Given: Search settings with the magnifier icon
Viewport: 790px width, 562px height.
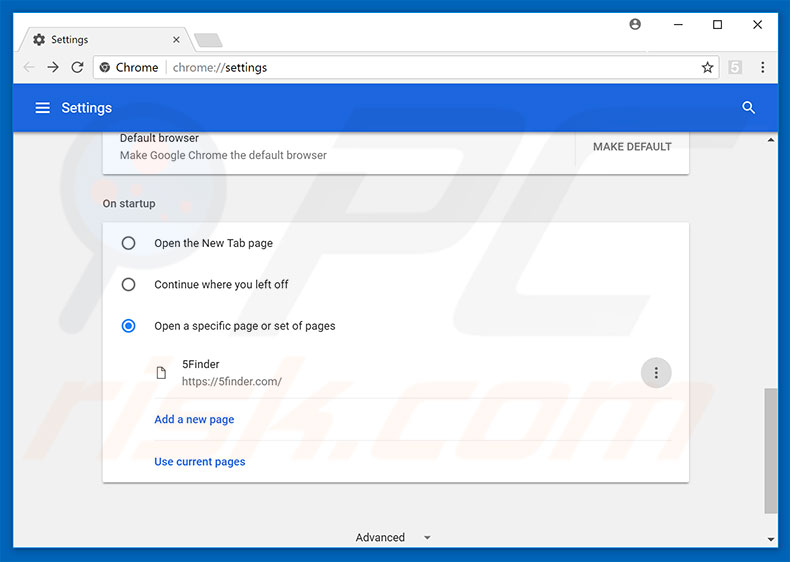Looking at the screenshot, I should click(748, 107).
